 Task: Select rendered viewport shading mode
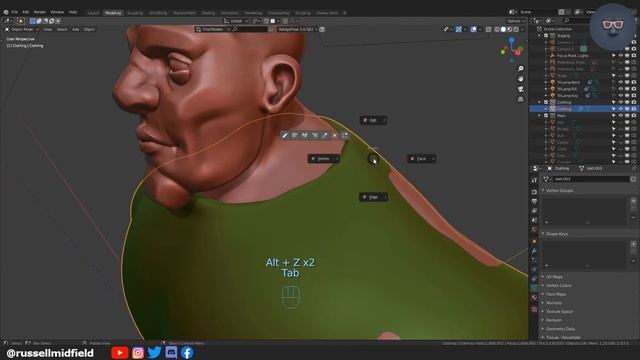click(x=516, y=29)
